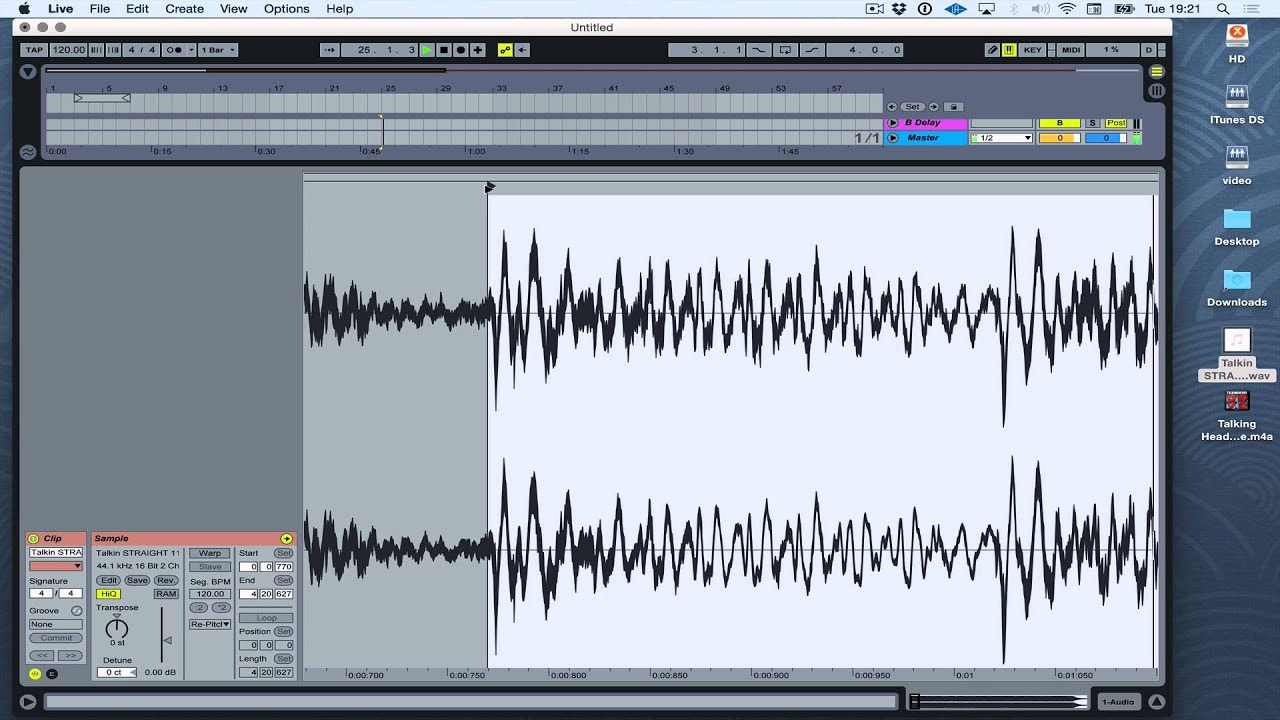The image size is (1280, 720).
Task: Jump to previous locator arrow
Action: 893,107
